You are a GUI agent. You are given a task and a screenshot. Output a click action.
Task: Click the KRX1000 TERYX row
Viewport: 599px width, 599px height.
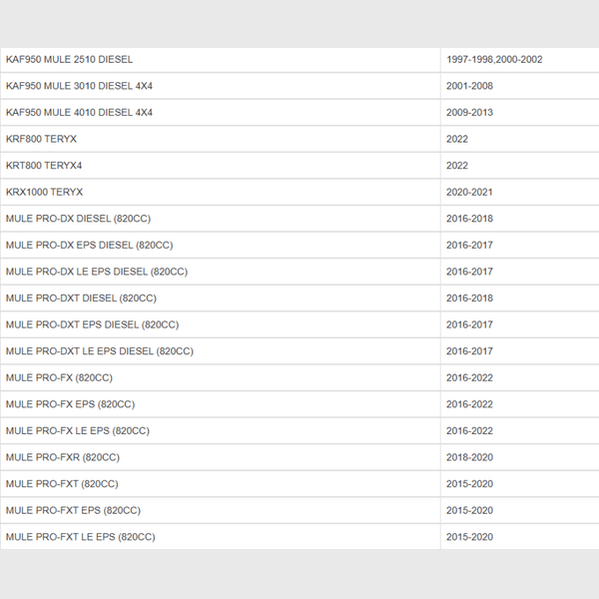pyautogui.click(x=300, y=192)
